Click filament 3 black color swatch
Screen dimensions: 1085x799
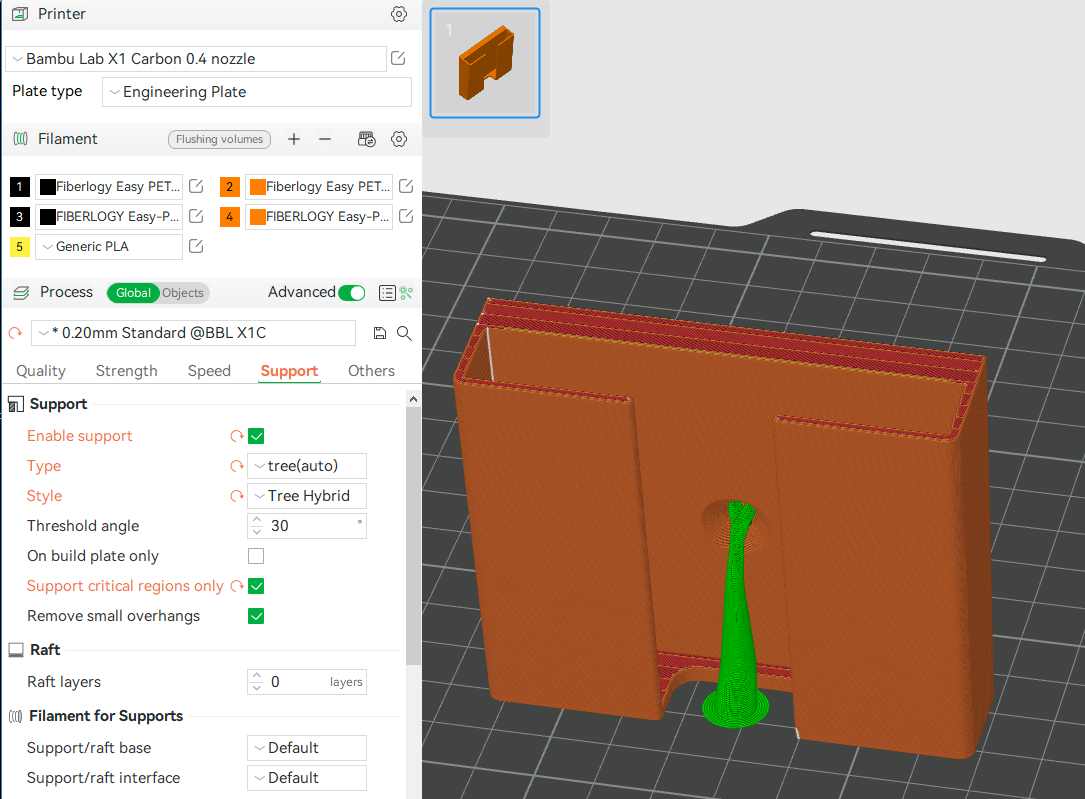[x=48, y=216]
